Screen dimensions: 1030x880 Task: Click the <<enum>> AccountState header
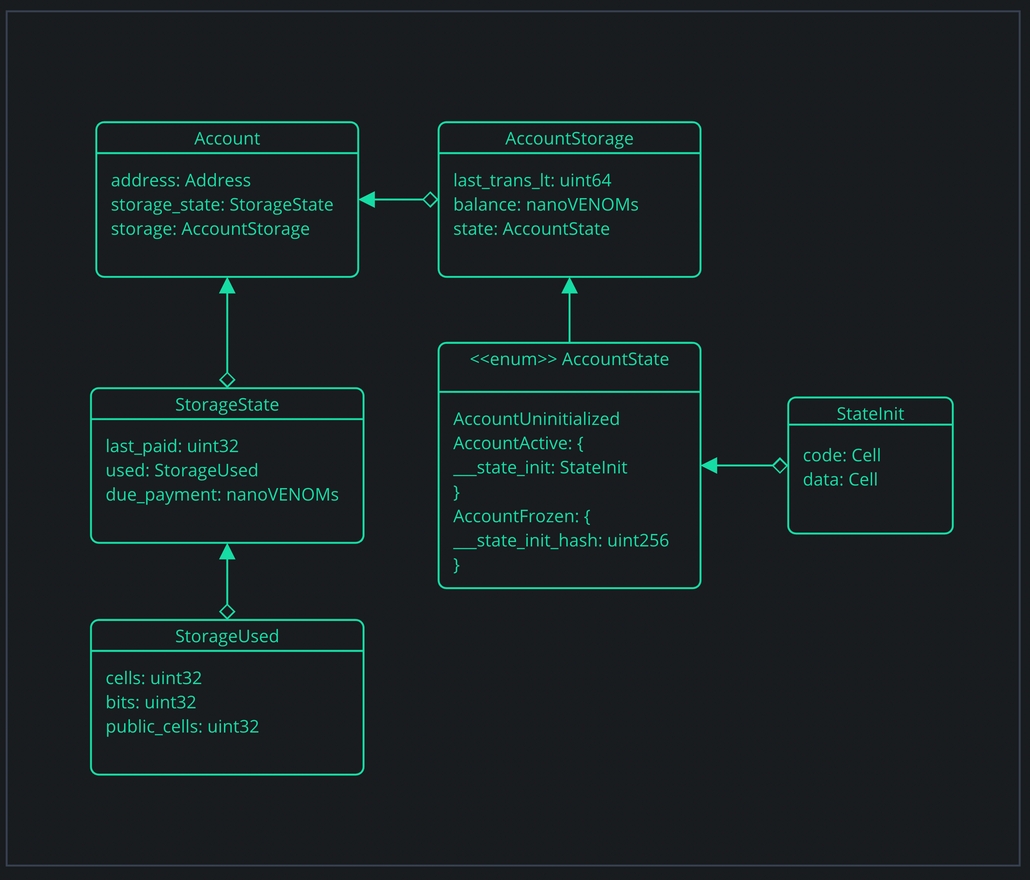tap(569, 359)
